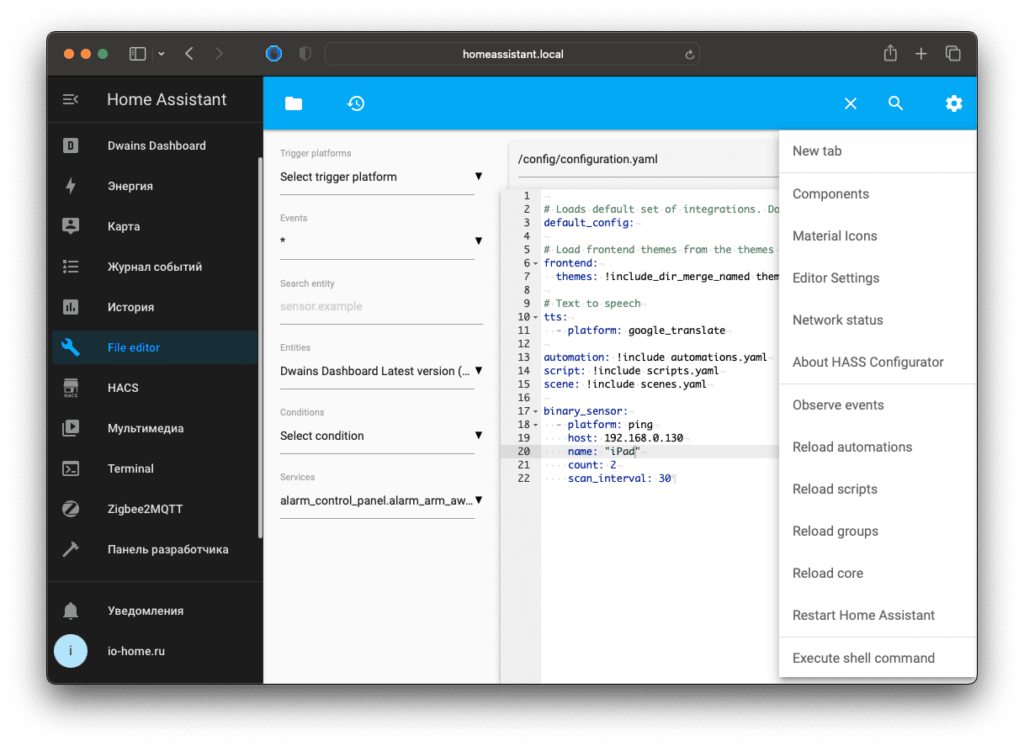The height and width of the screenshot is (746, 1024).
Task: Open the Select condition dropdown
Action: click(381, 436)
